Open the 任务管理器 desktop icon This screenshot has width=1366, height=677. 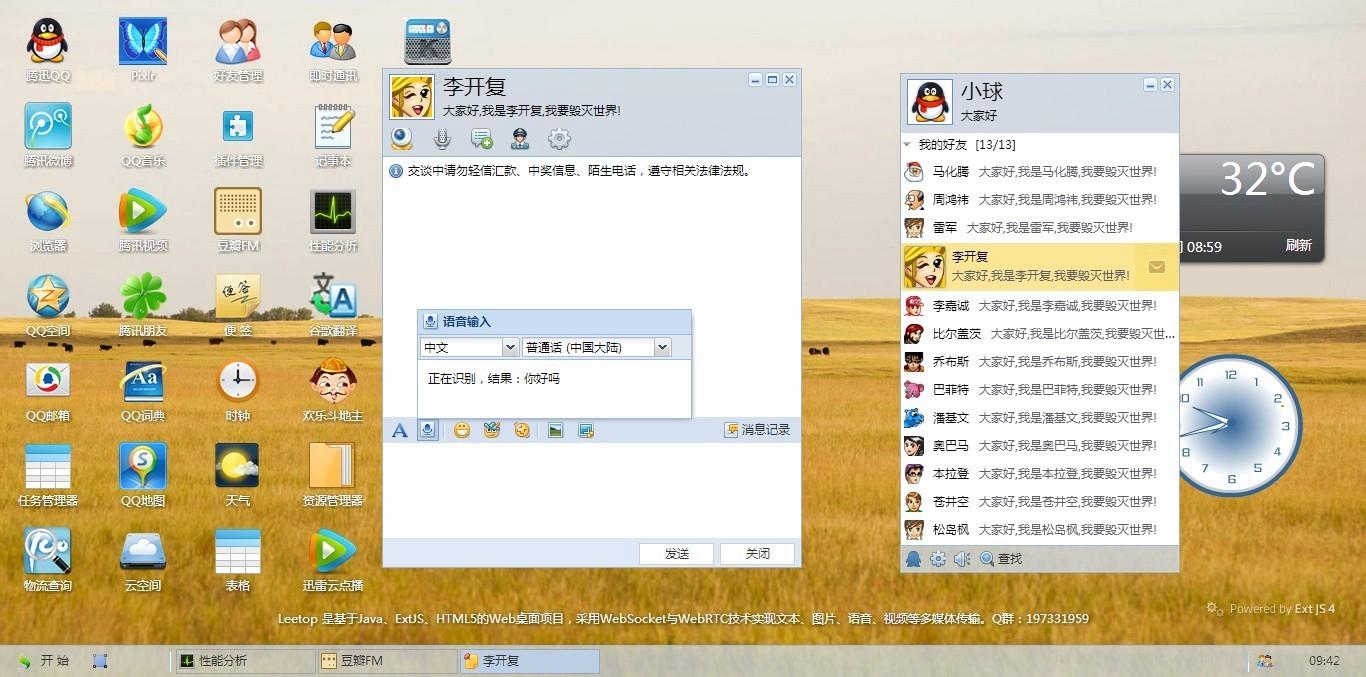pyautogui.click(x=48, y=475)
